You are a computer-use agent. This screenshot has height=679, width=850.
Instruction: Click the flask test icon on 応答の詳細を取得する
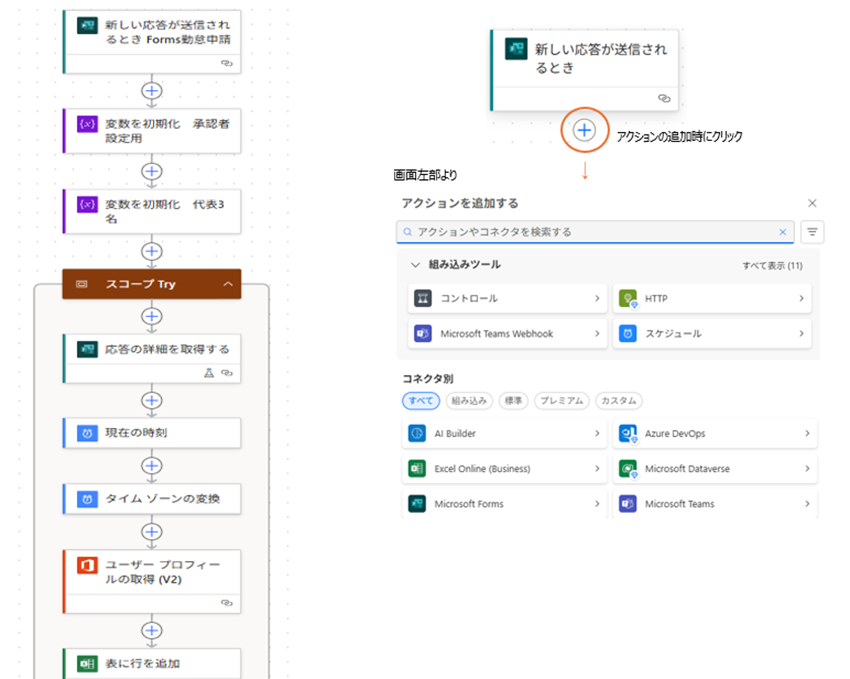point(209,373)
